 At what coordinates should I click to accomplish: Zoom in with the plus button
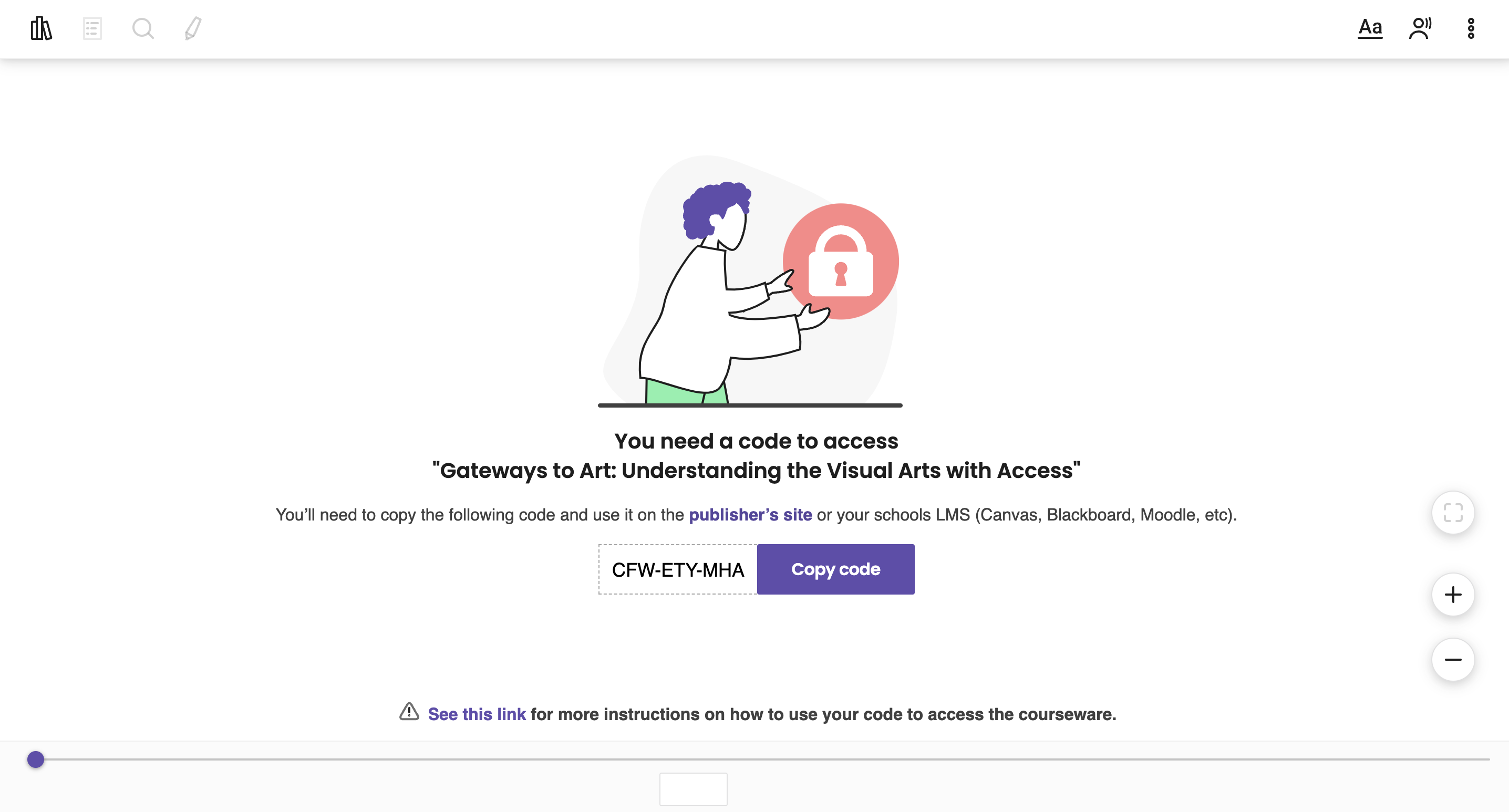click(x=1453, y=595)
